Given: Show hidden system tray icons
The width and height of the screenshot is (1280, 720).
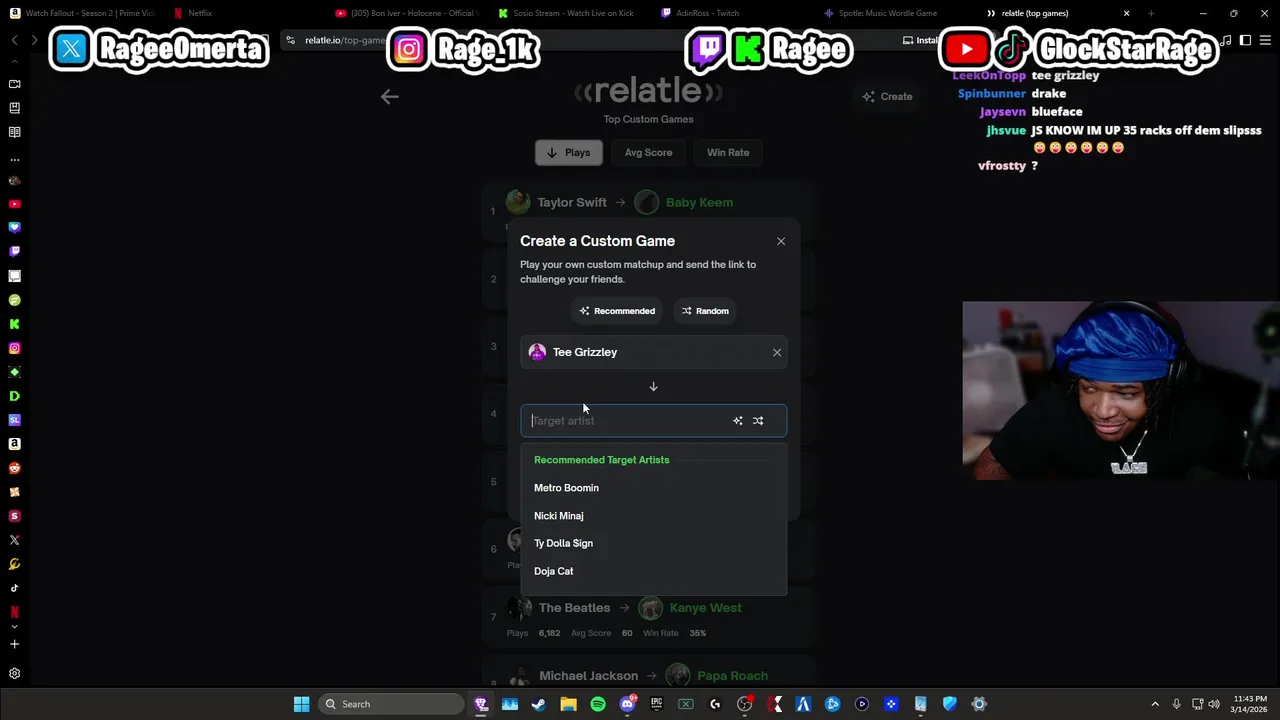Looking at the screenshot, I should tap(1155, 704).
